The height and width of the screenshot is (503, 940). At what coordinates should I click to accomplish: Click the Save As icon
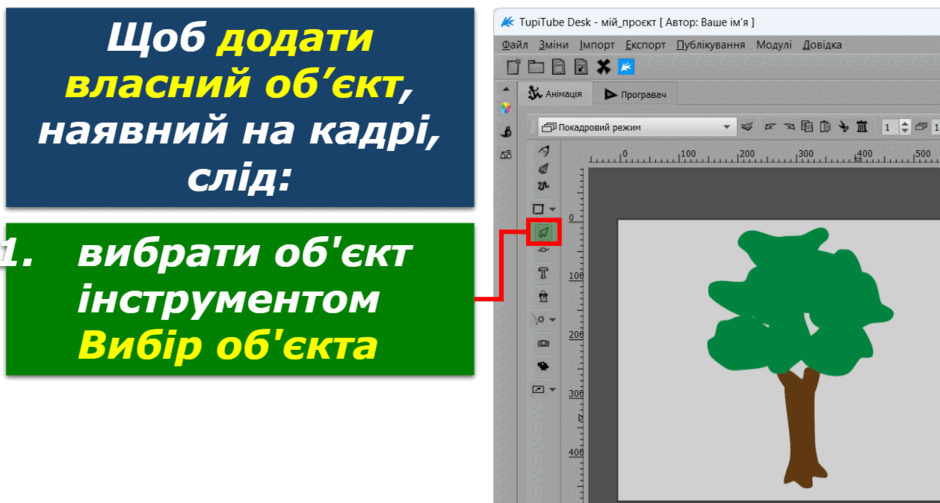coord(580,67)
